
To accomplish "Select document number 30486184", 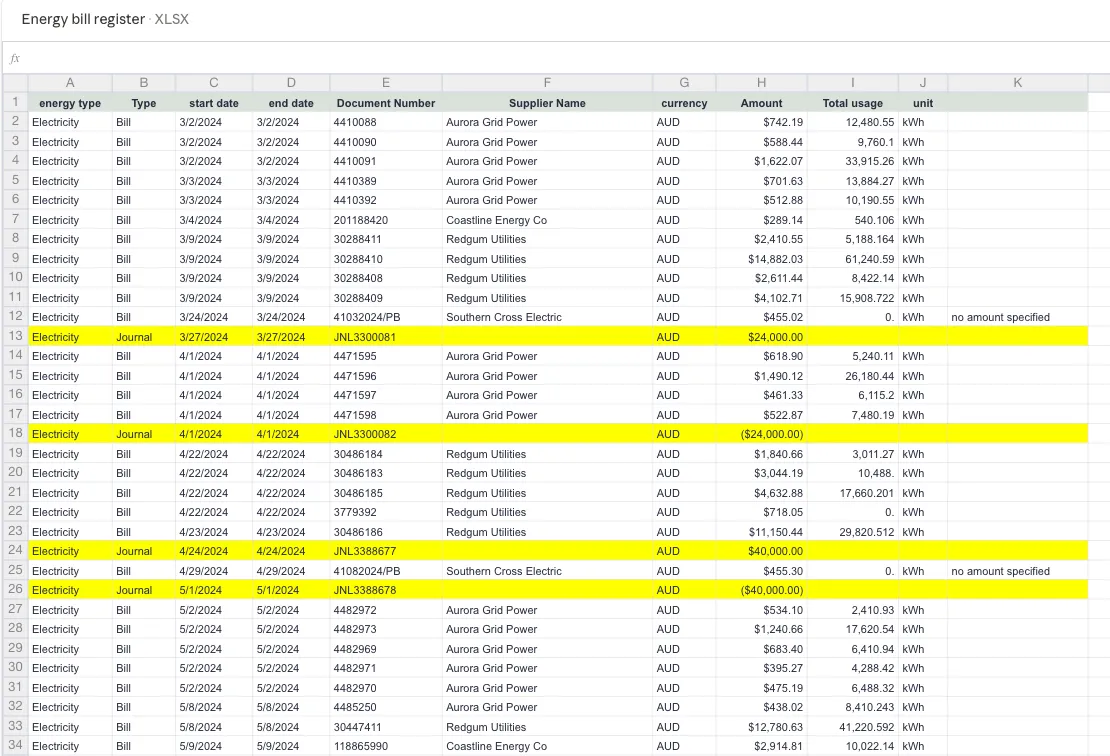I will click(x=386, y=454).
